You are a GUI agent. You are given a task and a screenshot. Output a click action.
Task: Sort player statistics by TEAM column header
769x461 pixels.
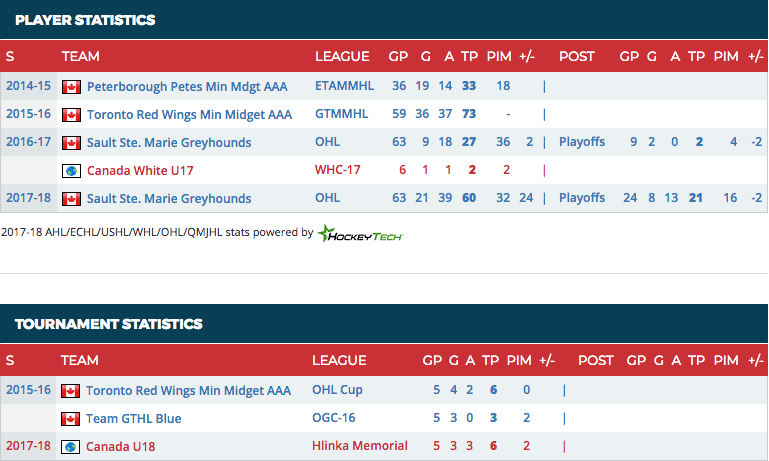(x=81, y=57)
